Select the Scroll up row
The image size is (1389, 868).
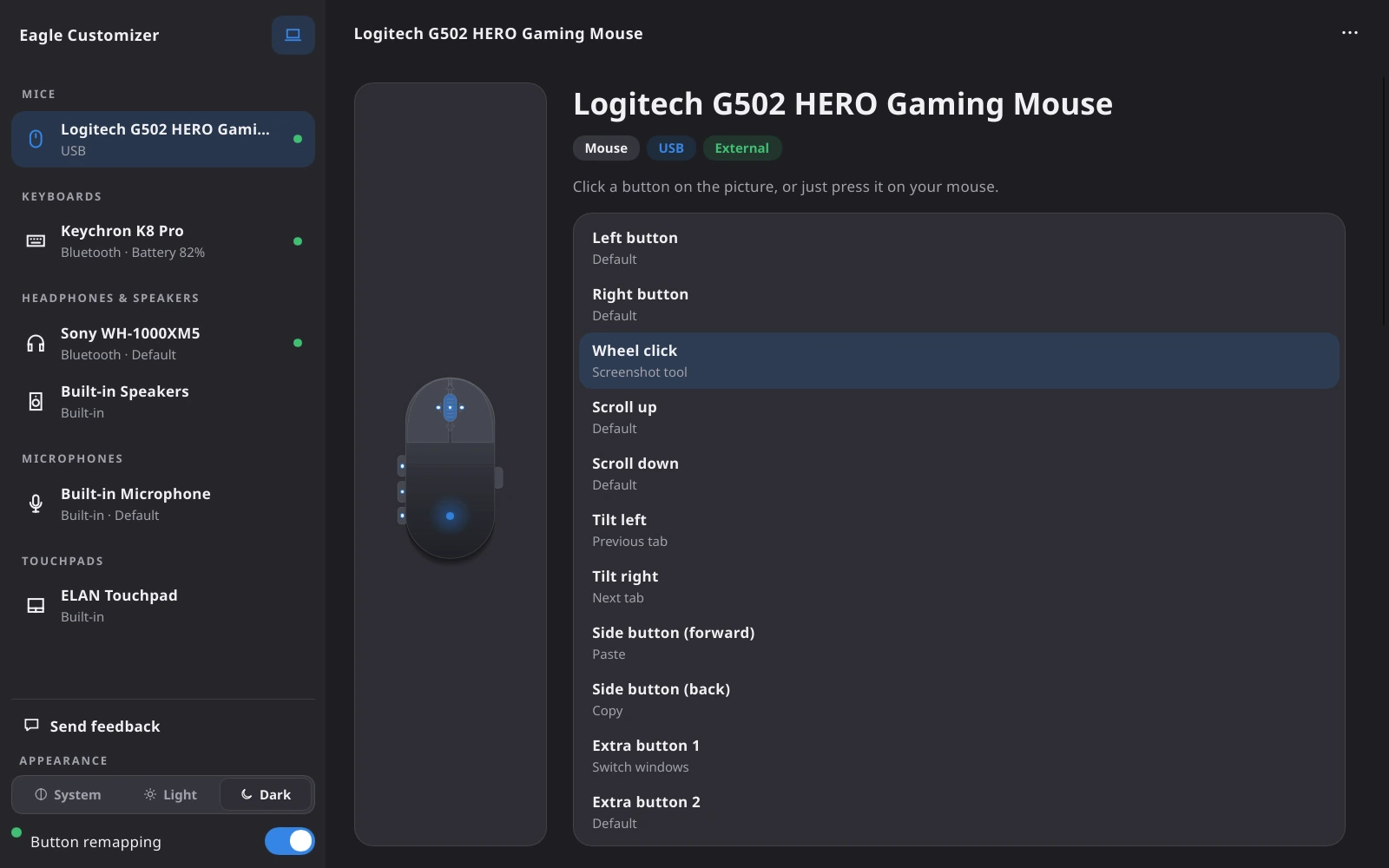coord(959,418)
